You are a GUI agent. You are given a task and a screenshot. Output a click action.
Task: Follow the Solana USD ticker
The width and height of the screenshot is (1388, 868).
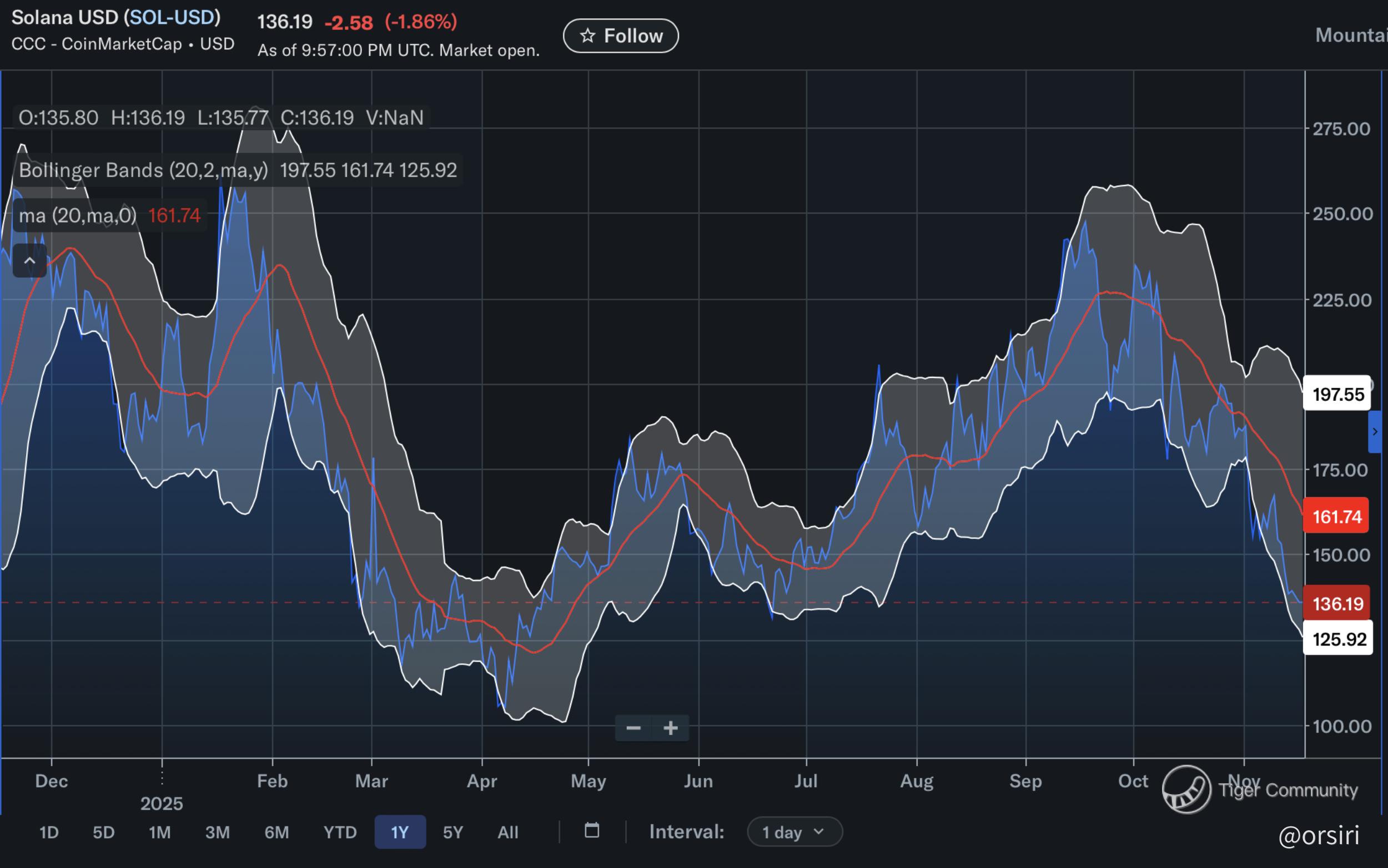pos(621,36)
